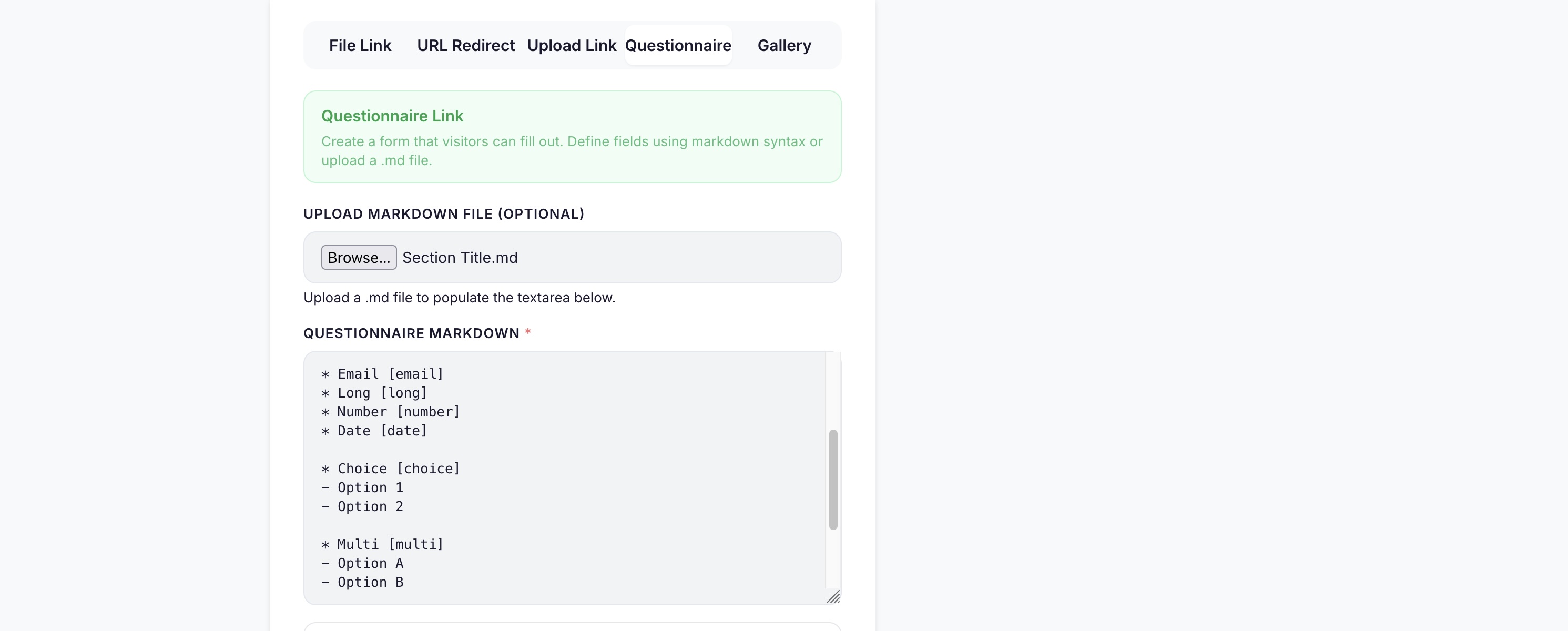Image resolution: width=1568 pixels, height=631 pixels.
Task: Select the Upload Link tab
Action: [572, 45]
